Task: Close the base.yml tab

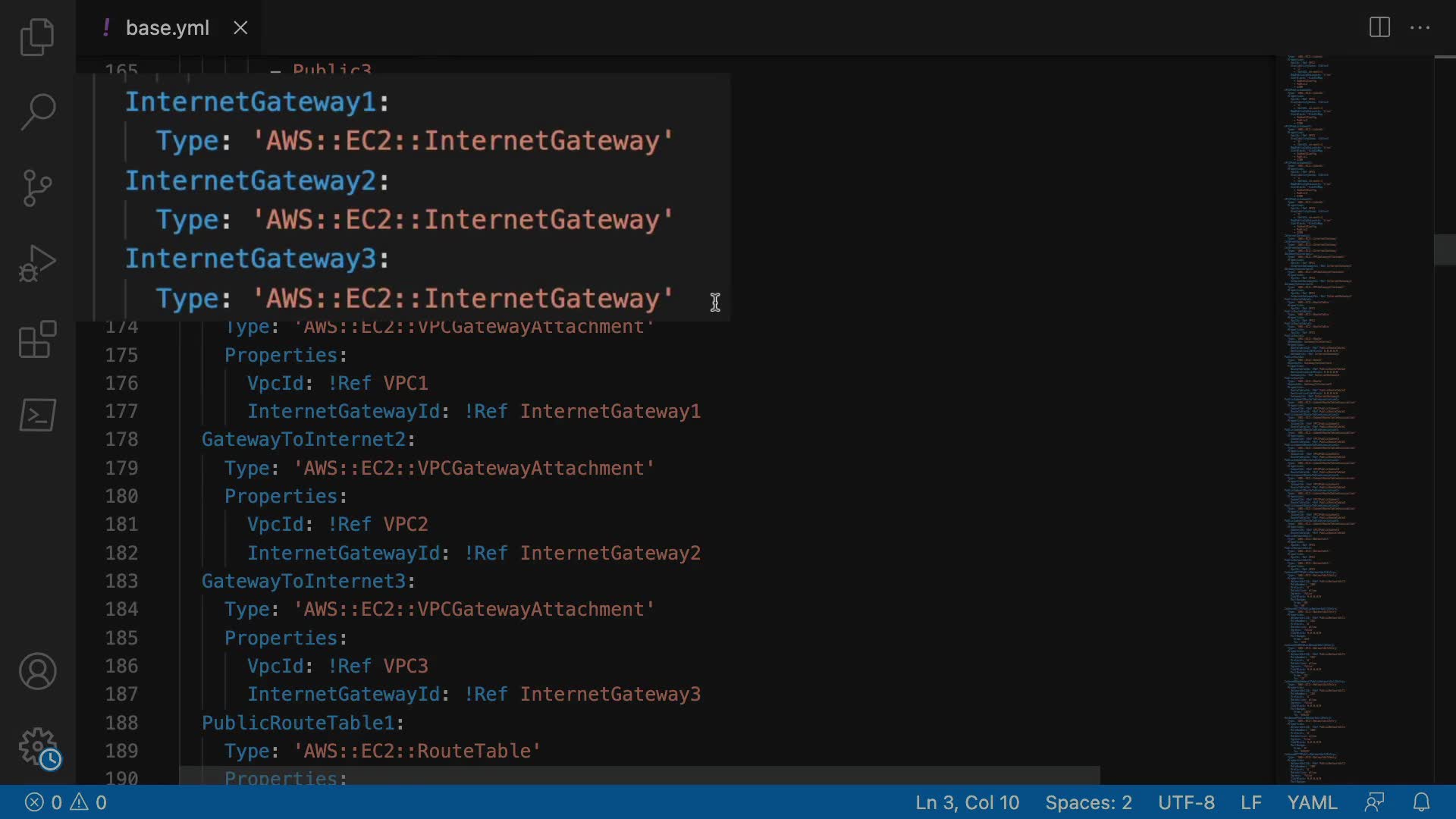Action: [240, 28]
